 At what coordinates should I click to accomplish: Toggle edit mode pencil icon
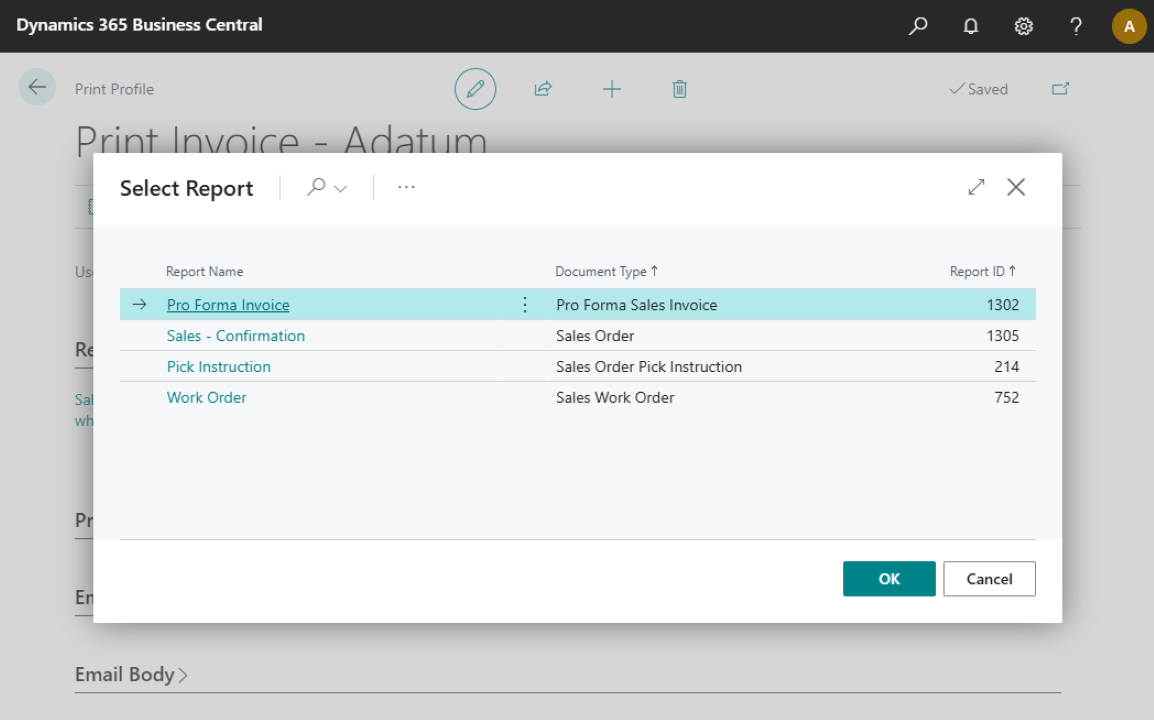475,89
